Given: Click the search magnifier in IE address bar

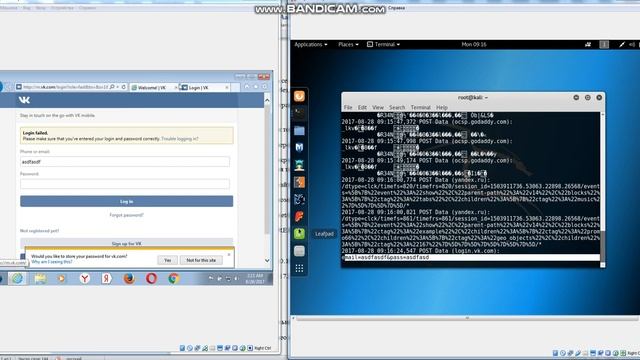Looking at the screenshot, I should (112, 87).
